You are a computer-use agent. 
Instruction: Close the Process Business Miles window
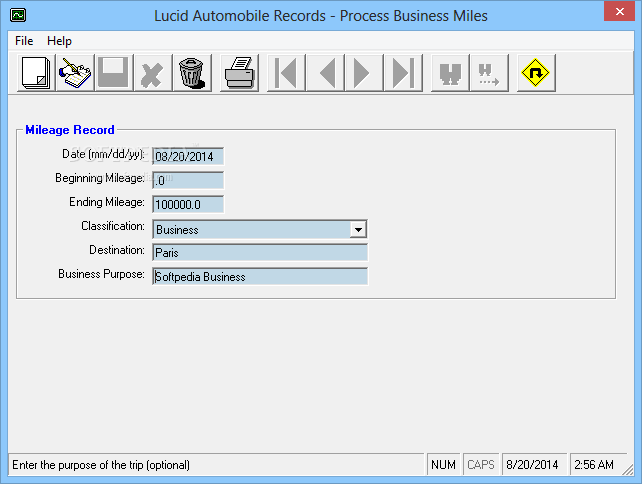(x=619, y=11)
